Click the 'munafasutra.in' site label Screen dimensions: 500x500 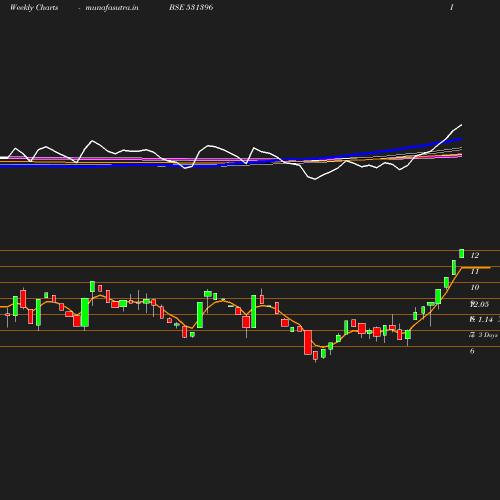112,8
